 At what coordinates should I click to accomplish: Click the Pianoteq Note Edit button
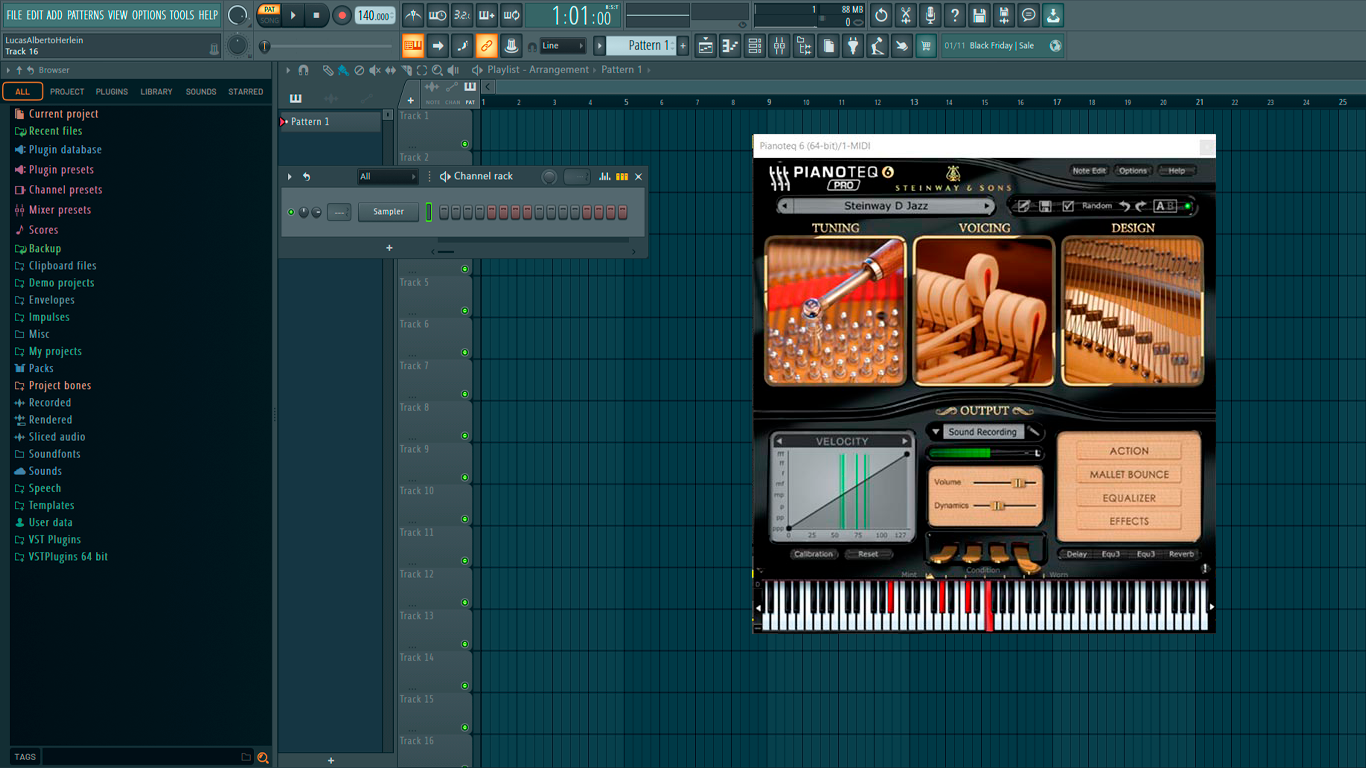coord(1089,171)
